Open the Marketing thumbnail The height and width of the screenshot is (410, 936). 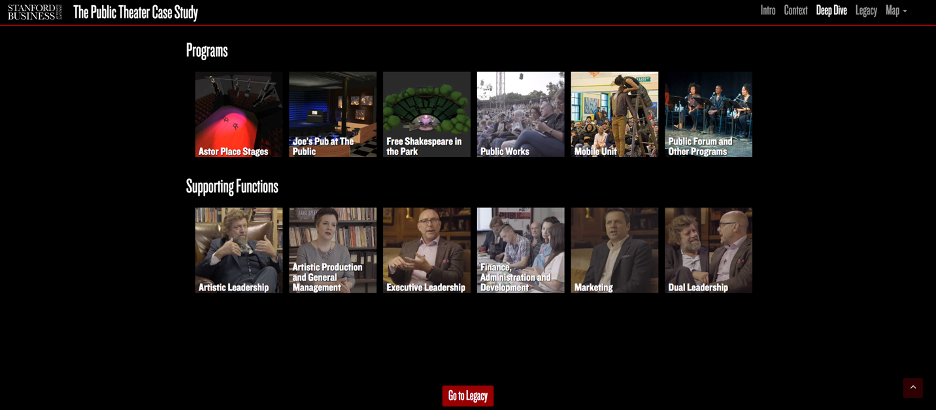click(614, 250)
